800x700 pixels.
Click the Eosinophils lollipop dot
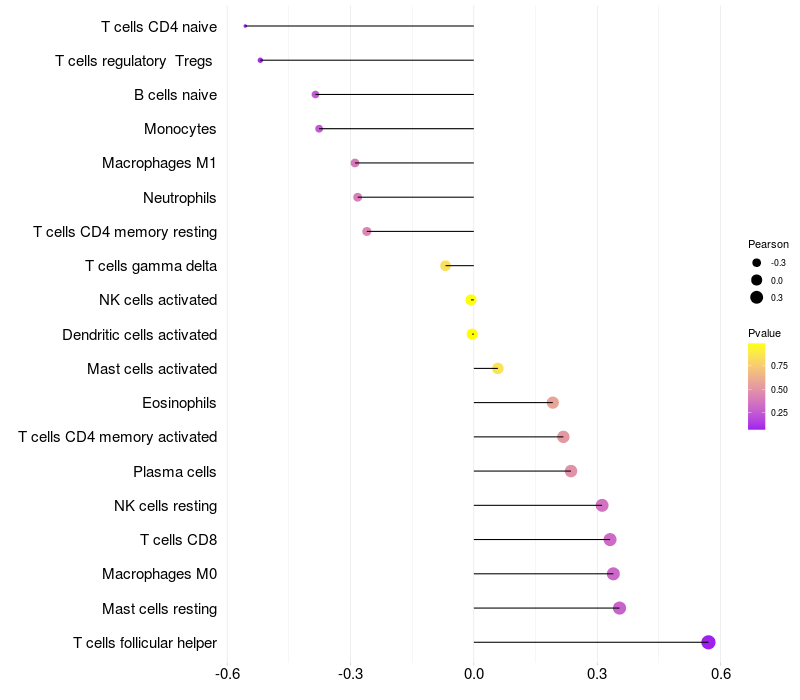tap(552, 403)
